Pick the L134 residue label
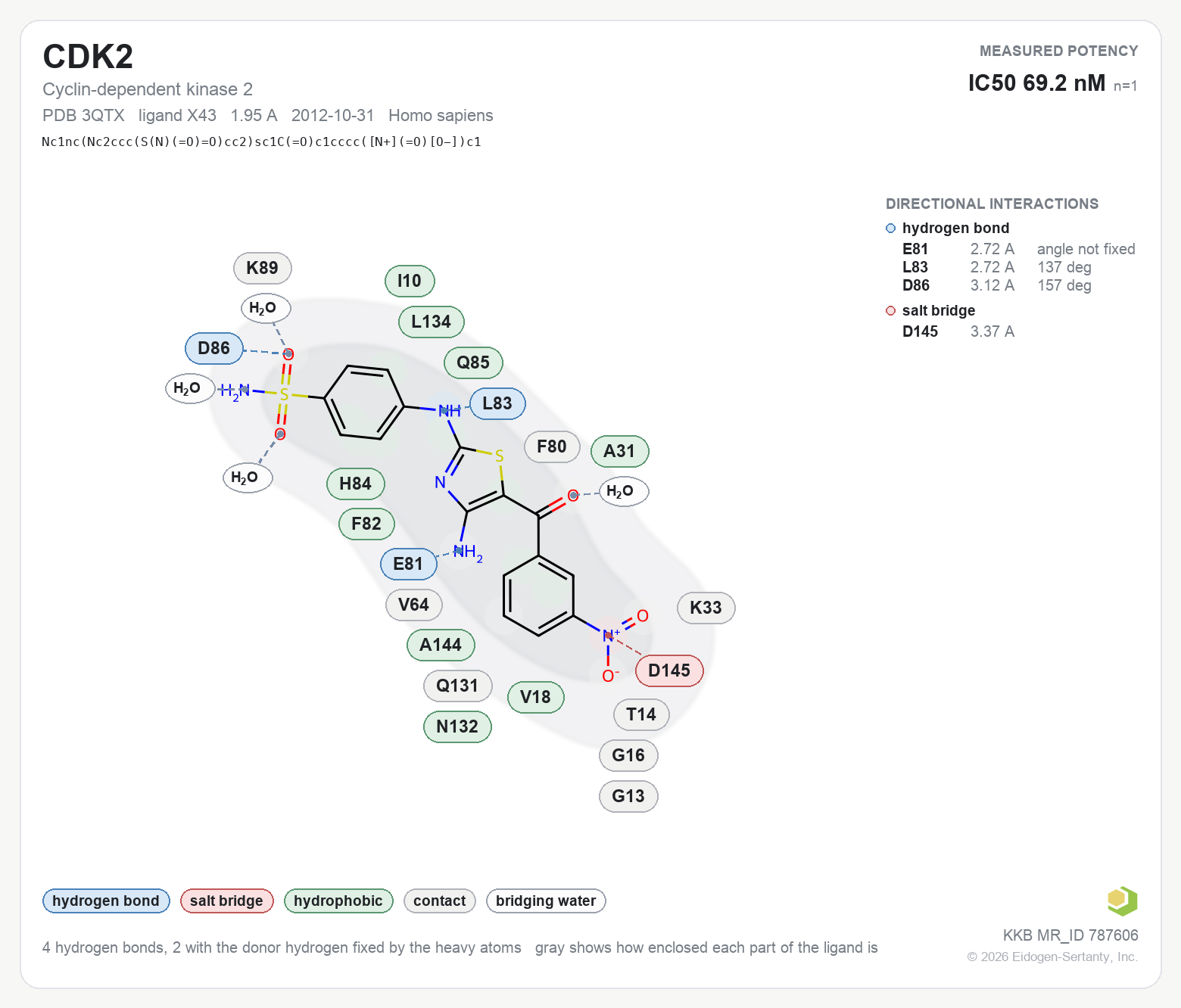The height and width of the screenshot is (1008, 1181). coord(432,322)
